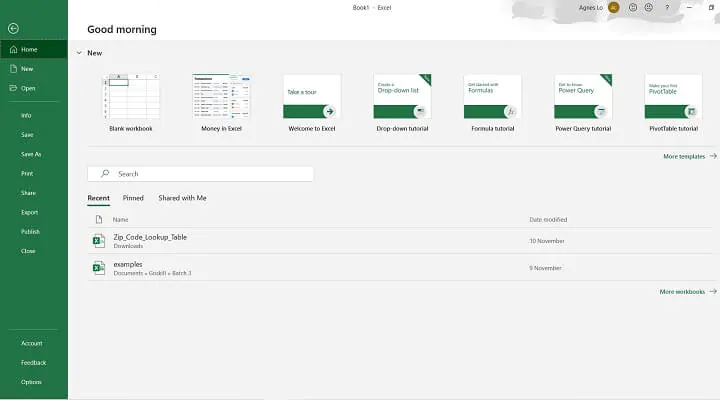Screen dimensions: 720x400
Task: Click the More templates link
Action: 690,156
